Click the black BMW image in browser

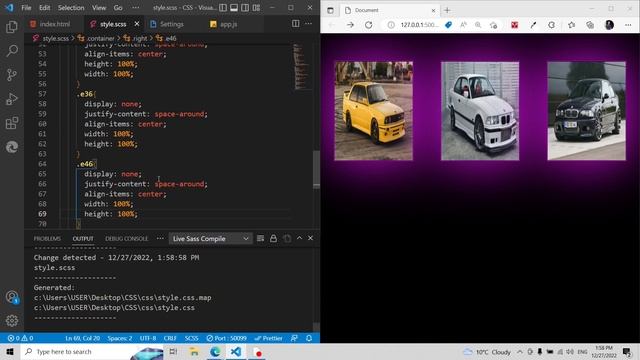(x=587, y=111)
